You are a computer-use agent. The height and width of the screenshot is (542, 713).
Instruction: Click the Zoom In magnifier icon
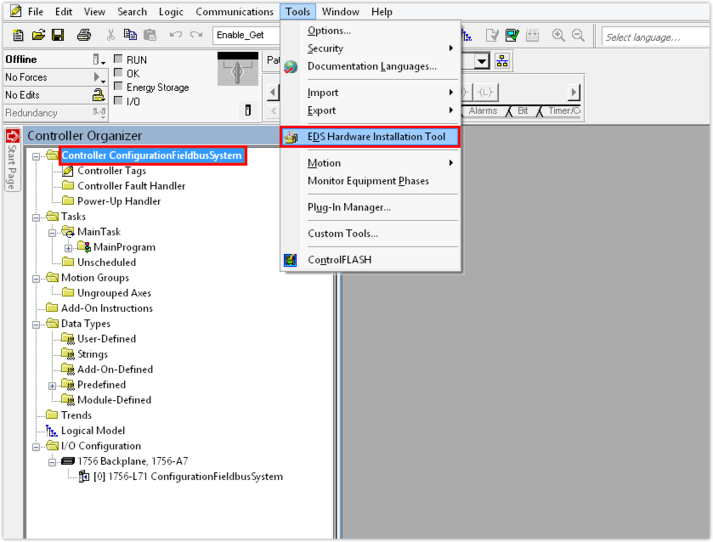[x=558, y=36]
